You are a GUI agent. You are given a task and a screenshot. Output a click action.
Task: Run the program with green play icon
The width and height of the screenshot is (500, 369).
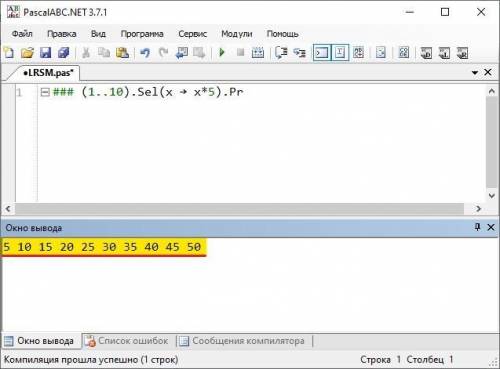222,53
